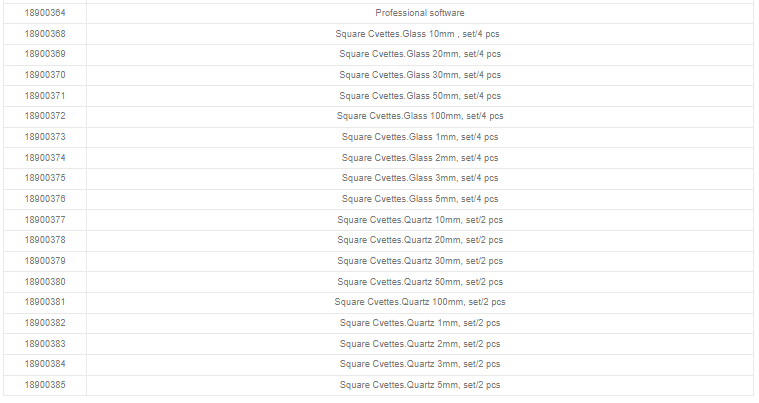Image resolution: width=759 pixels, height=403 pixels.
Task: Click part number 18900375
Action: pyautogui.click(x=45, y=178)
